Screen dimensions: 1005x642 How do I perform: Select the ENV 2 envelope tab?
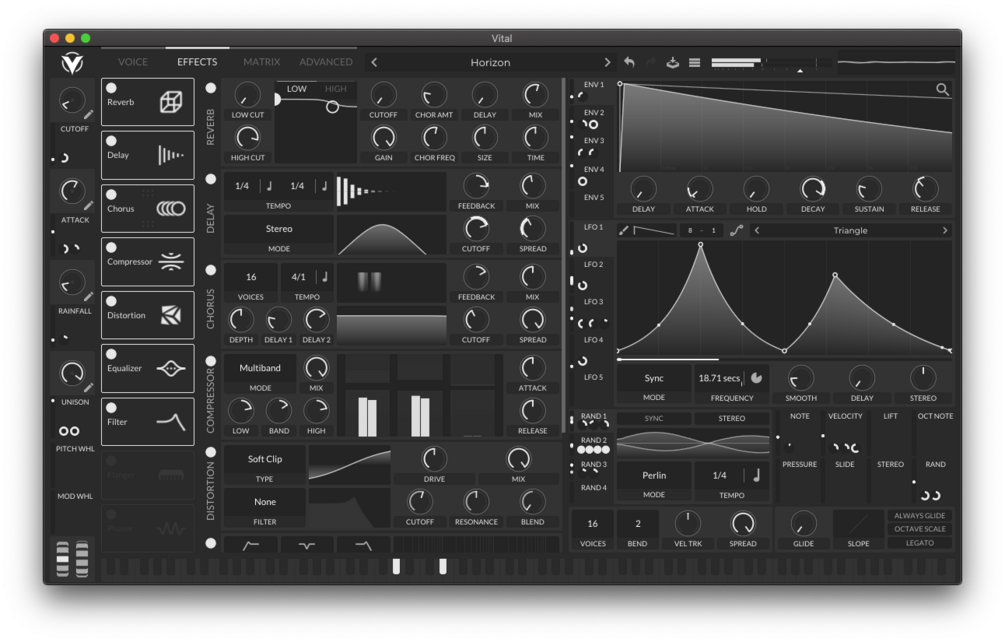[592, 113]
